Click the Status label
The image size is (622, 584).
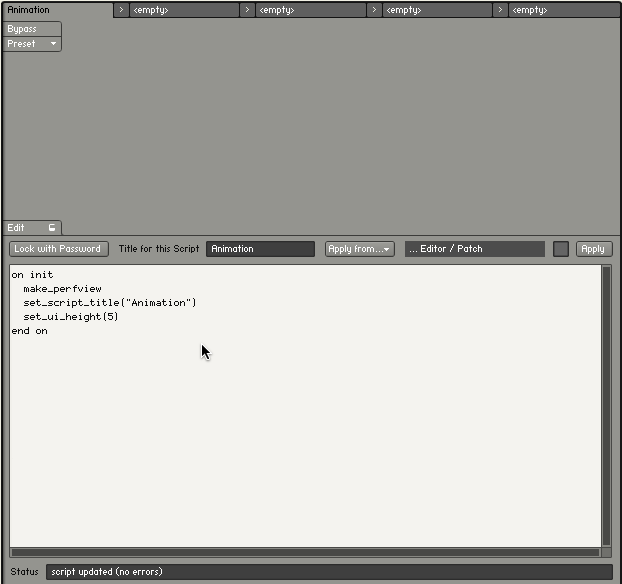pos(24,572)
